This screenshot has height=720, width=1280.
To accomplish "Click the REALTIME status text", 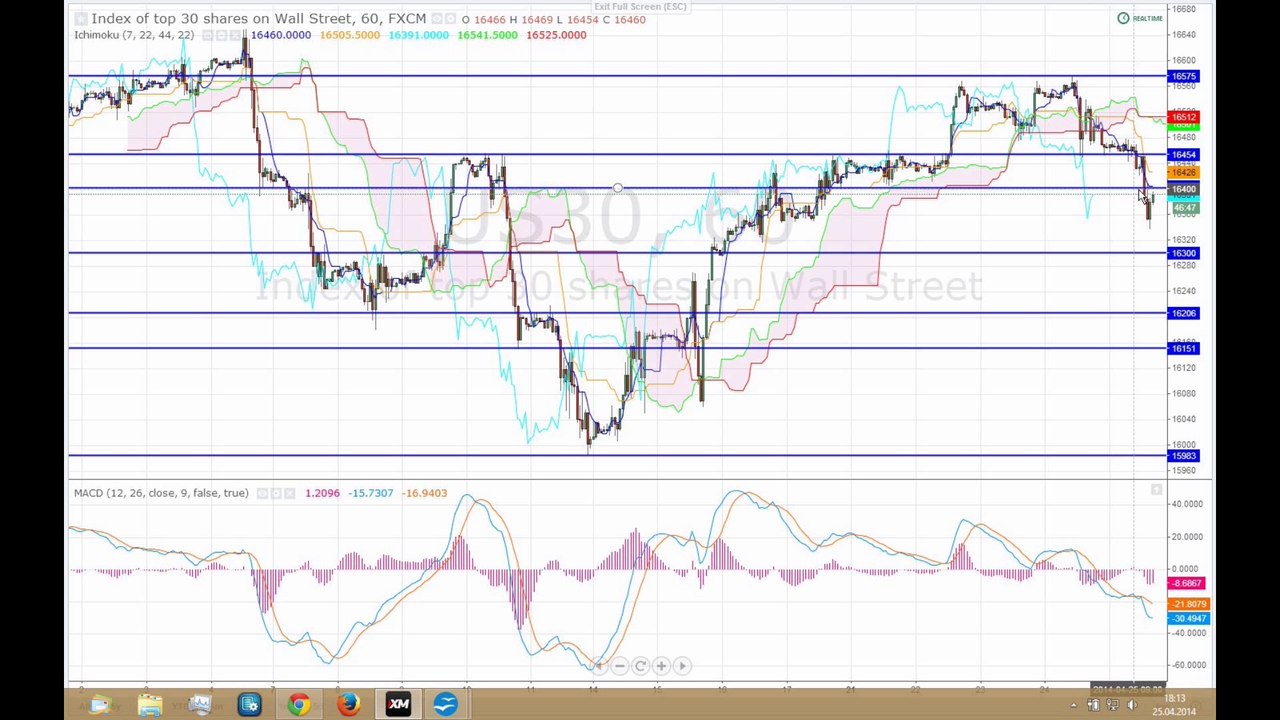I will coord(1148,18).
